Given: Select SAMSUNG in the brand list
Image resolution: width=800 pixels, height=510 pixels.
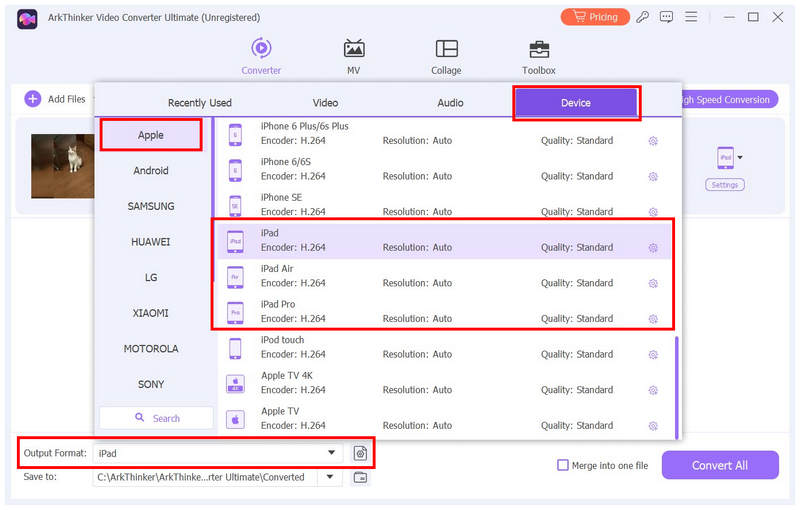Looking at the screenshot, I should point(151,207).
